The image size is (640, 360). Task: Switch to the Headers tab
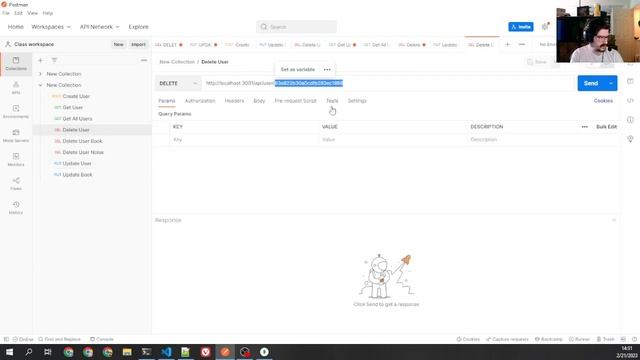point(234,101)
